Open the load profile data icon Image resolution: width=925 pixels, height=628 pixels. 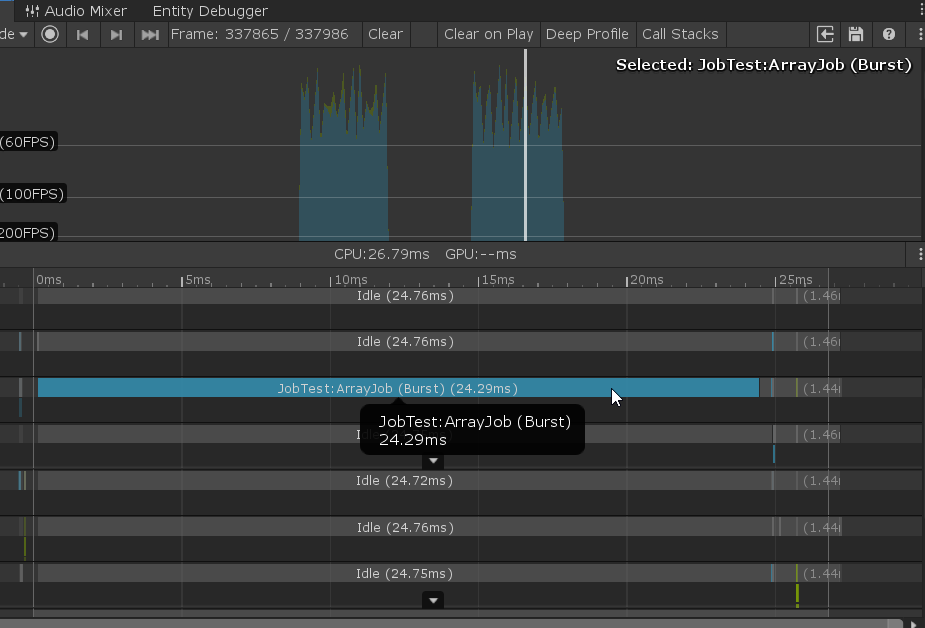(825, 34)
